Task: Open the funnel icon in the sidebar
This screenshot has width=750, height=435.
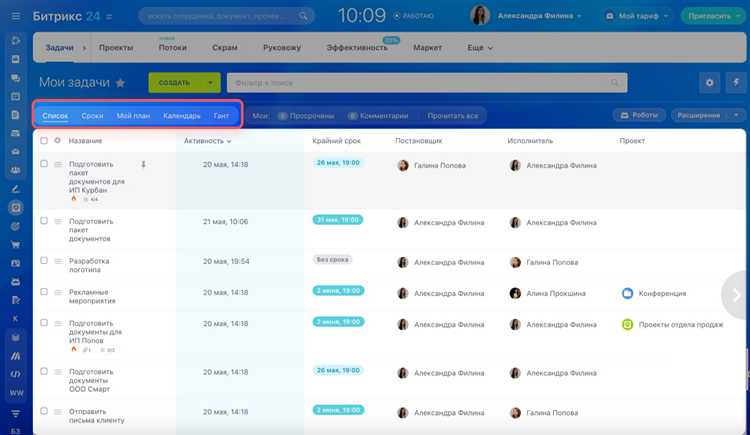Action: [x=16, y=413]
